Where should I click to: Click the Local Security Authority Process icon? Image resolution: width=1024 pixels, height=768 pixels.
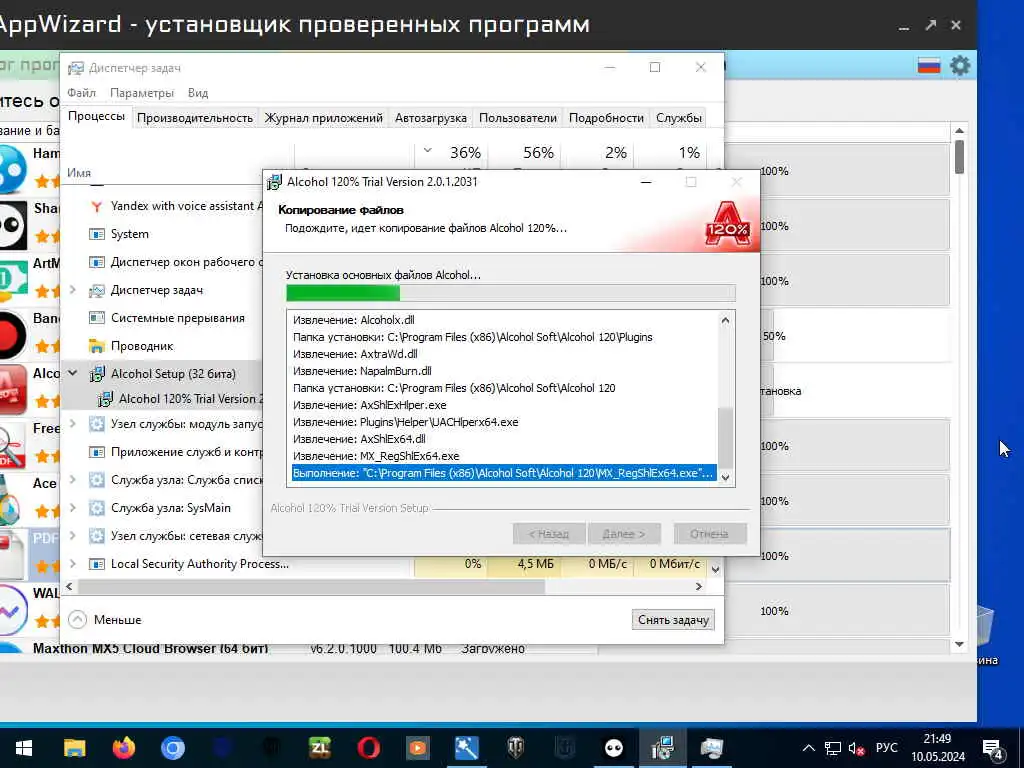97,564
